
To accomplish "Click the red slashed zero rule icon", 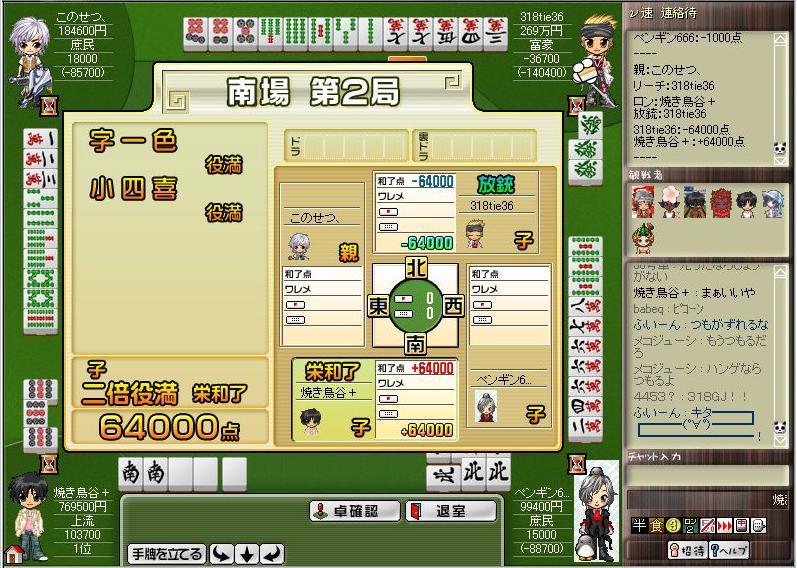I will pos(707,525).
